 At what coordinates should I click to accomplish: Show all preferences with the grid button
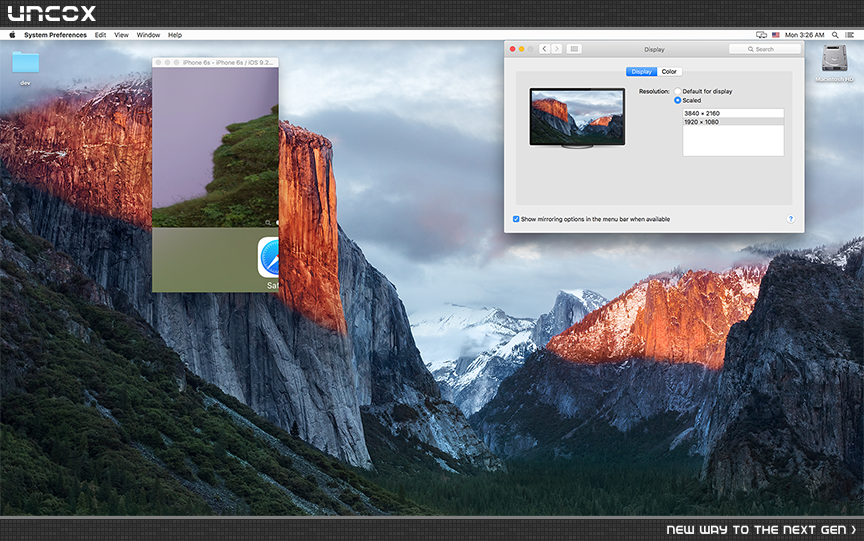pos(574,49)
